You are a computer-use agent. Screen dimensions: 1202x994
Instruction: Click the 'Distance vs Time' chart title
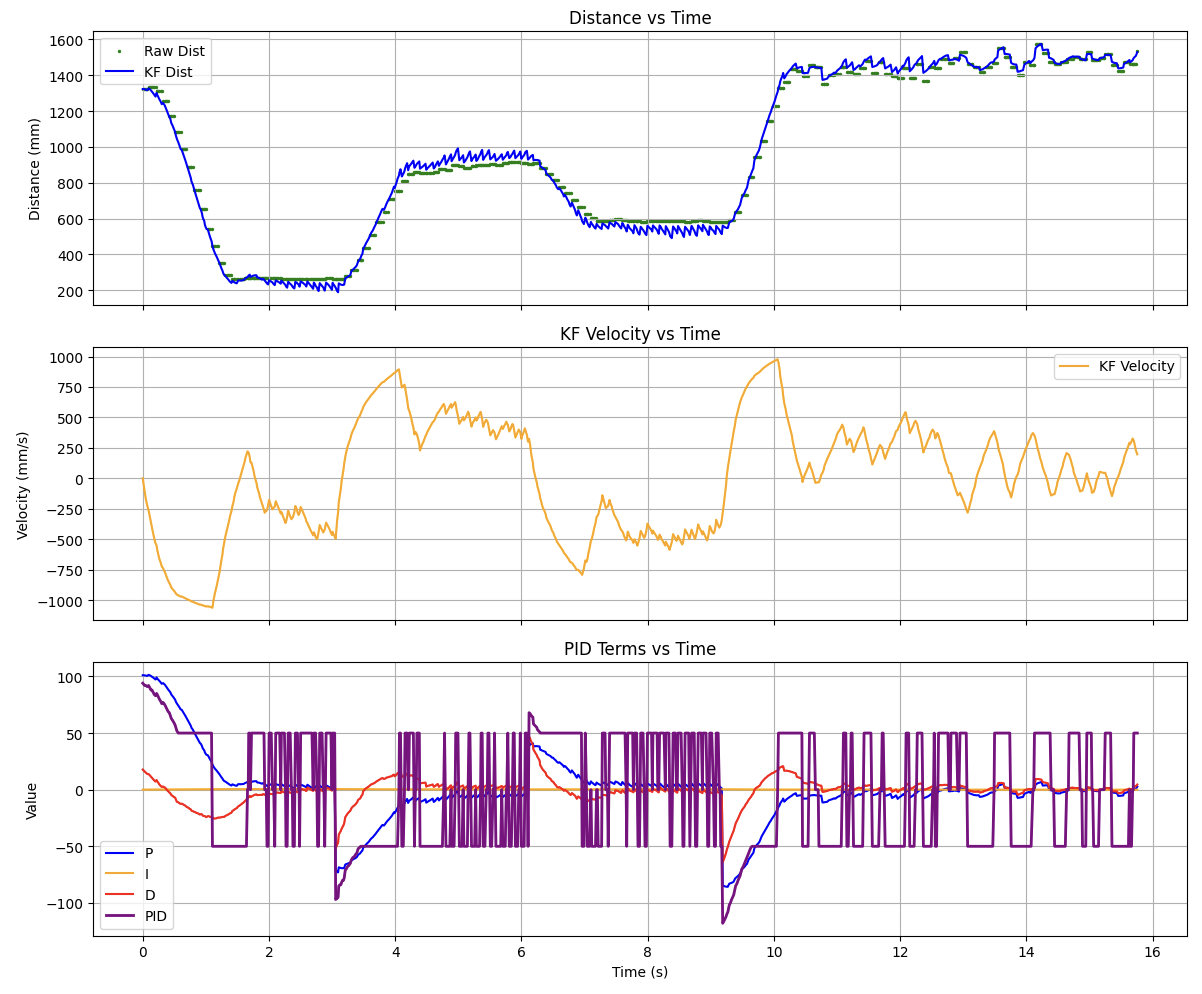click(640, 18)
